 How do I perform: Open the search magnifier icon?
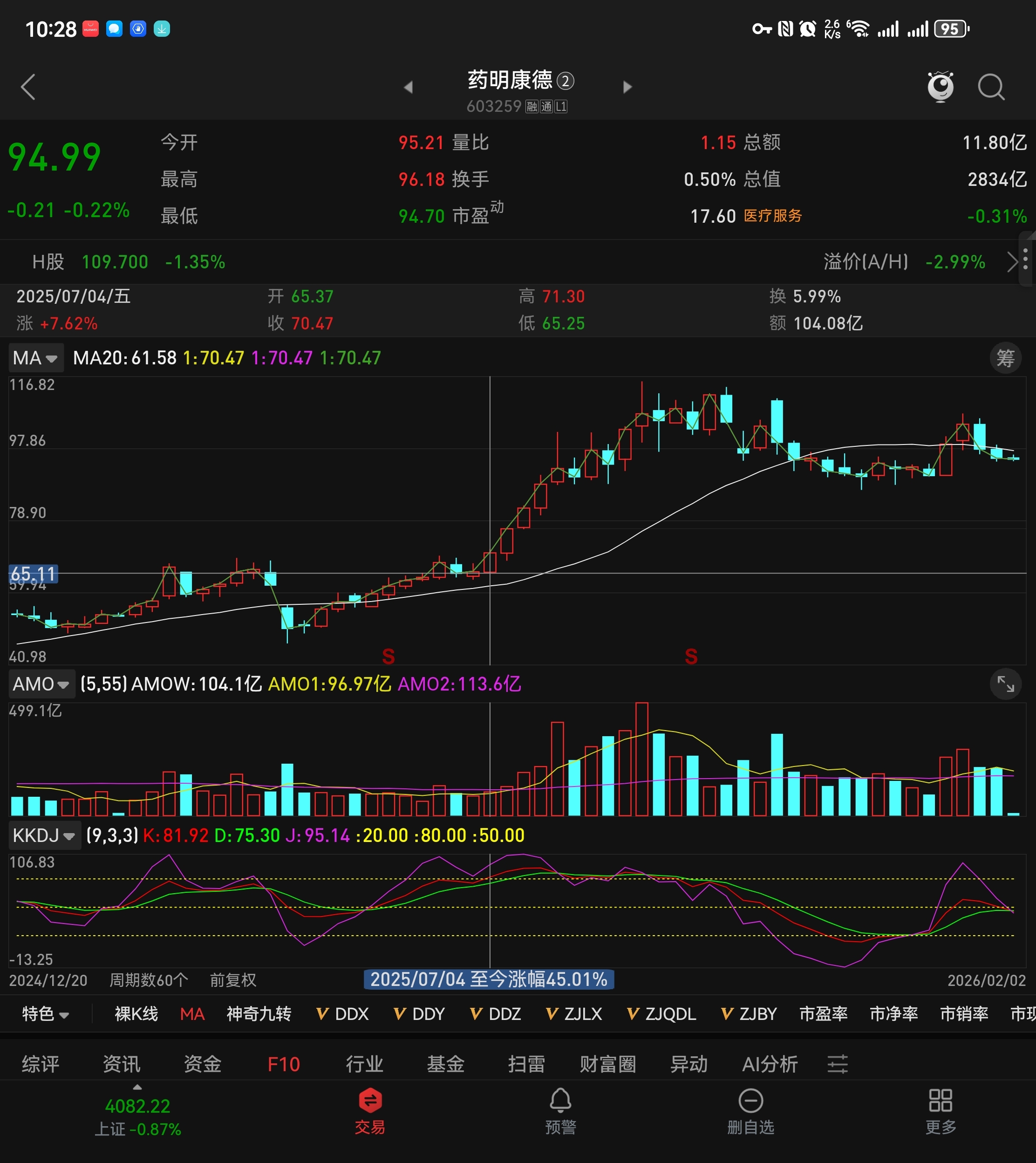(991, 87)
